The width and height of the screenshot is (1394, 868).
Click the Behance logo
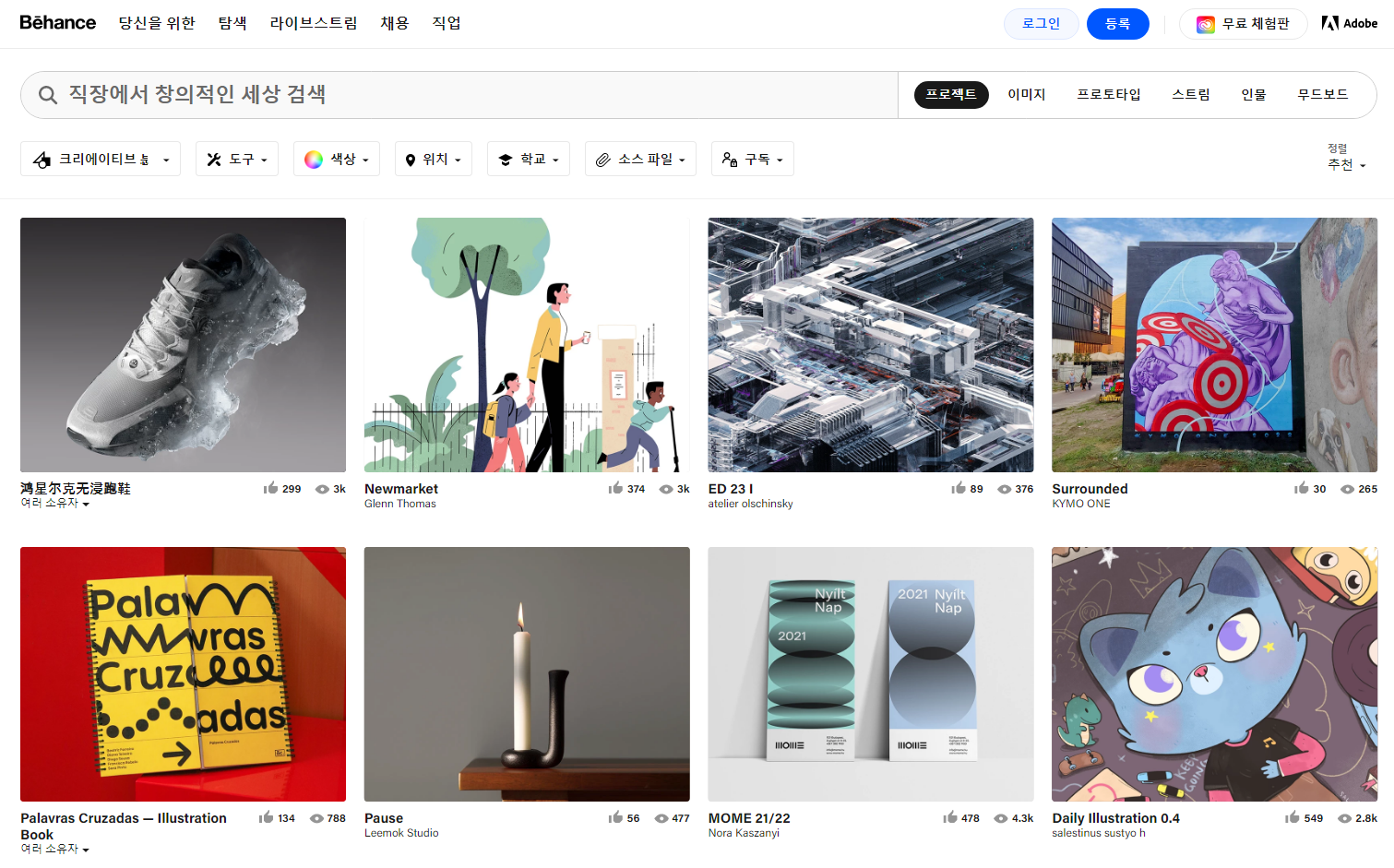coord(57,23)
